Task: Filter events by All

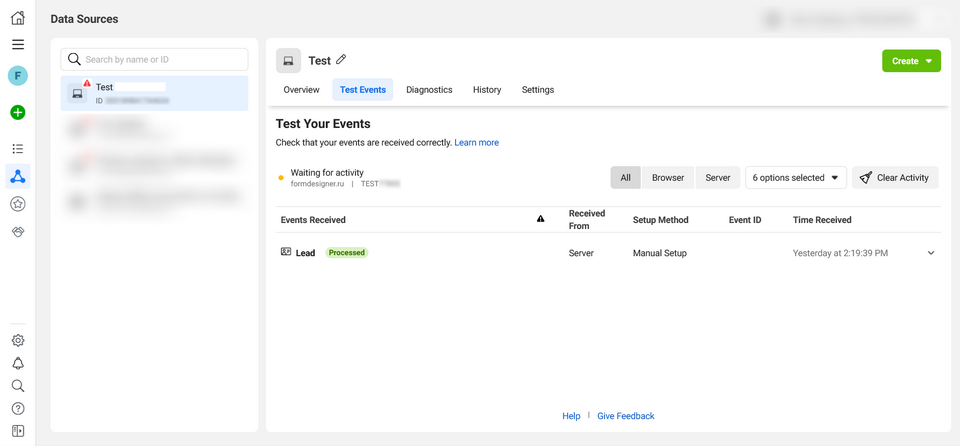Action: point(625,178)
